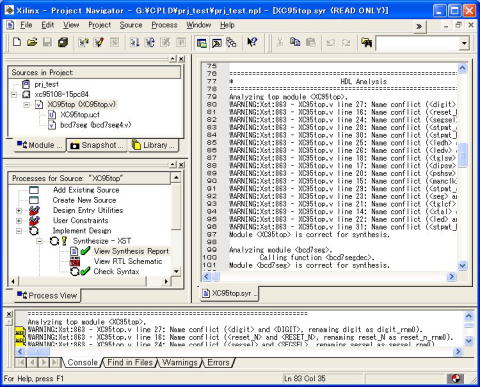480x387 pixels.
Task: Open the Process menu
Action: point(164,25)
